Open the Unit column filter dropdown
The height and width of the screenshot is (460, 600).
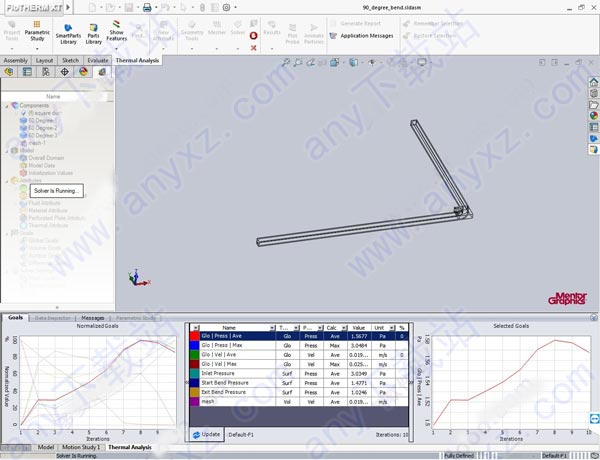[391, 328]
